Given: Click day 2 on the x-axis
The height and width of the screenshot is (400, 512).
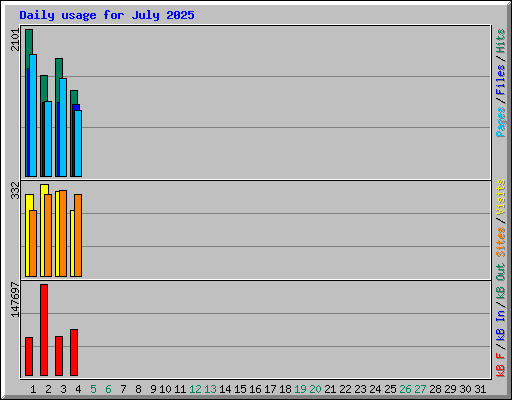Looking at the screenshot, I should pos(48,389).
